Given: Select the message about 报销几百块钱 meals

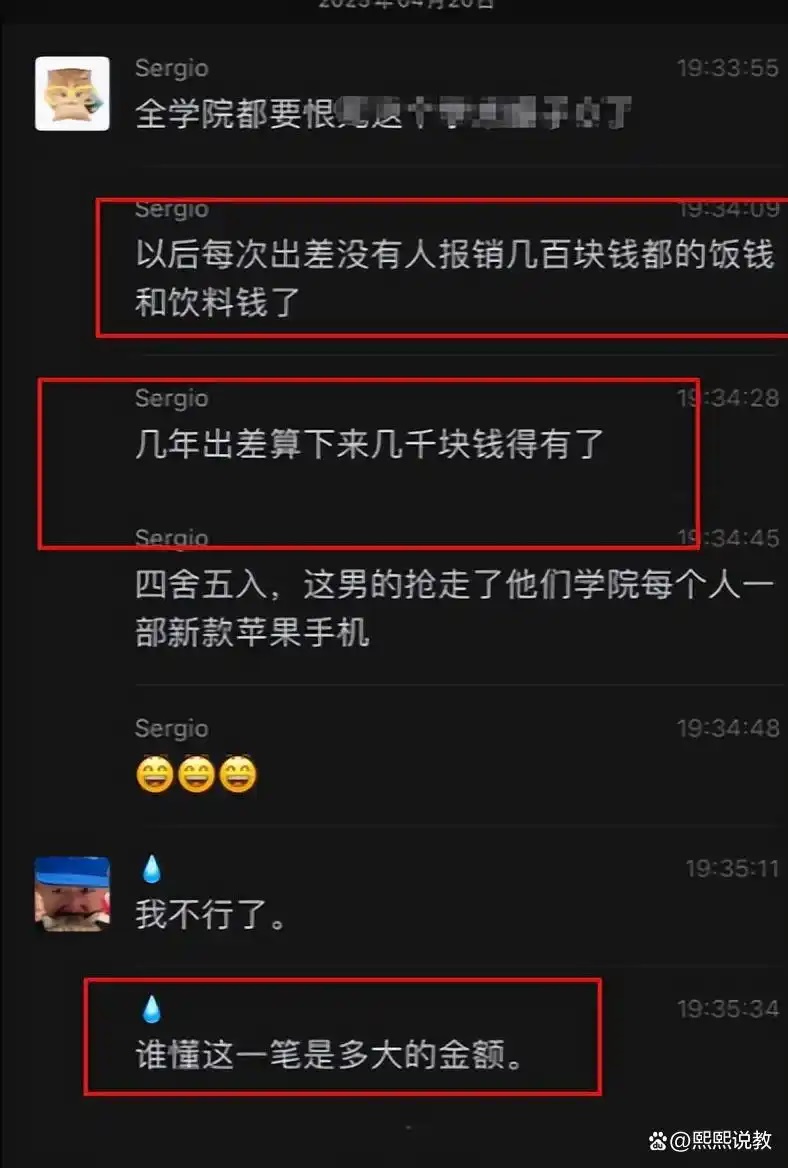Looking at the screenshot, I should 454,278.
